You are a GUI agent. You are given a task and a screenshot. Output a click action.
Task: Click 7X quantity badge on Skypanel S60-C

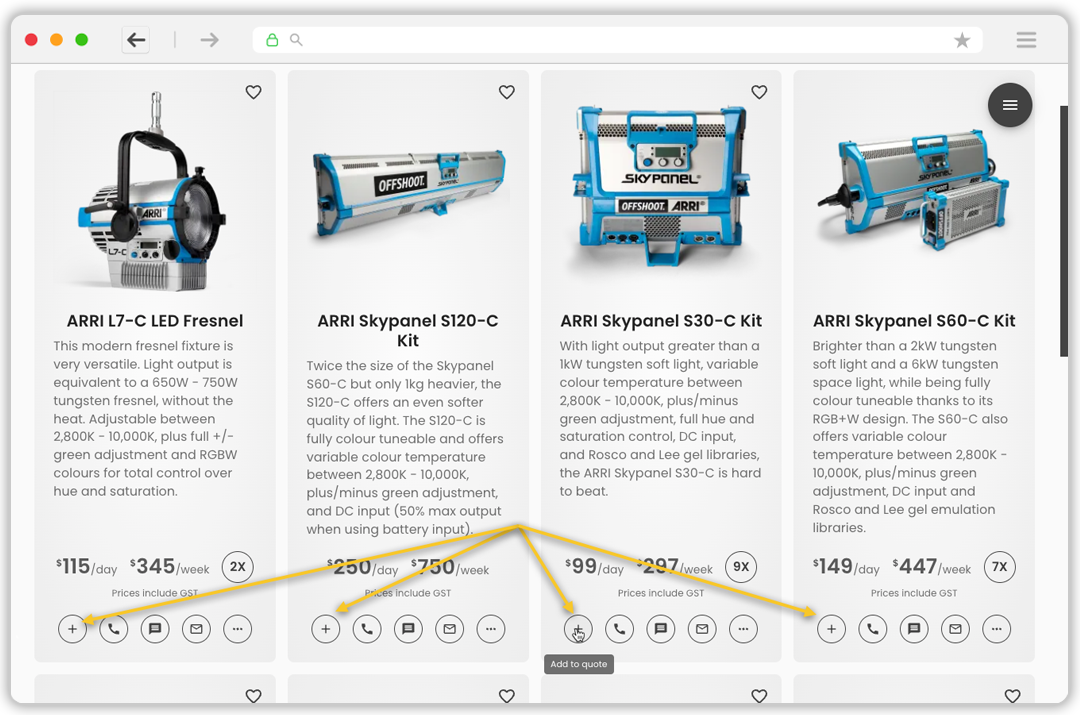click(999, 567)
